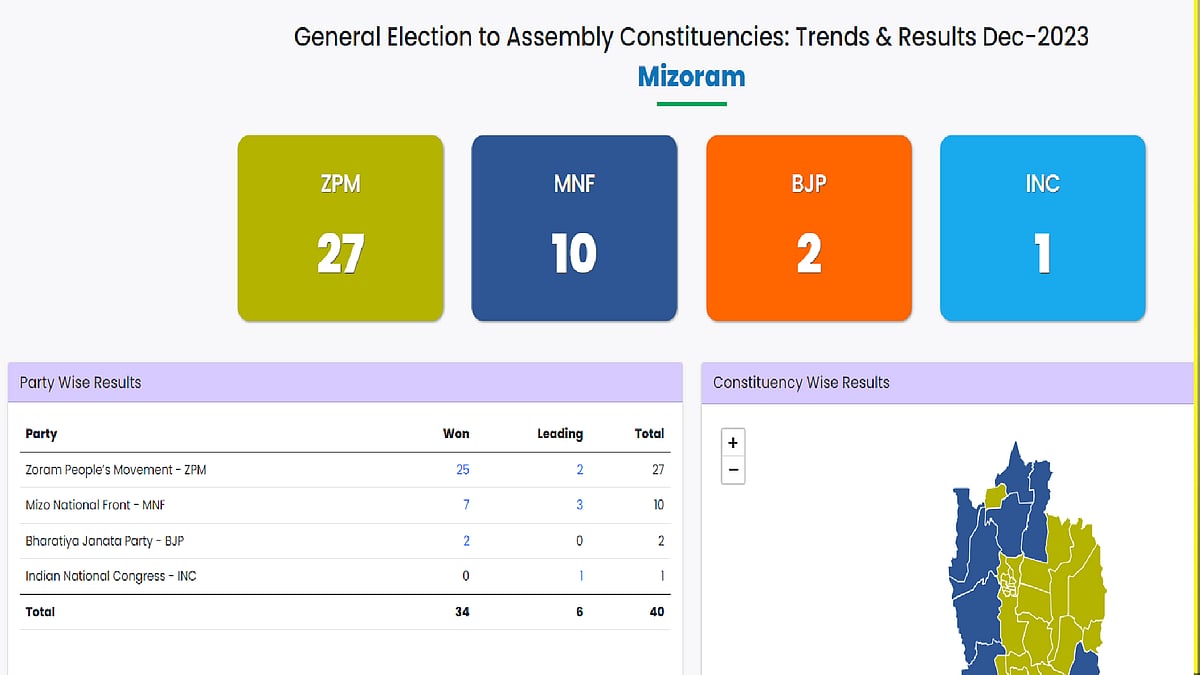Image resolution: width=1200 pixels, height=675 pixels.
Task: Click the Zoram People's Movement - ZPM row
Action: click(116, 470)
